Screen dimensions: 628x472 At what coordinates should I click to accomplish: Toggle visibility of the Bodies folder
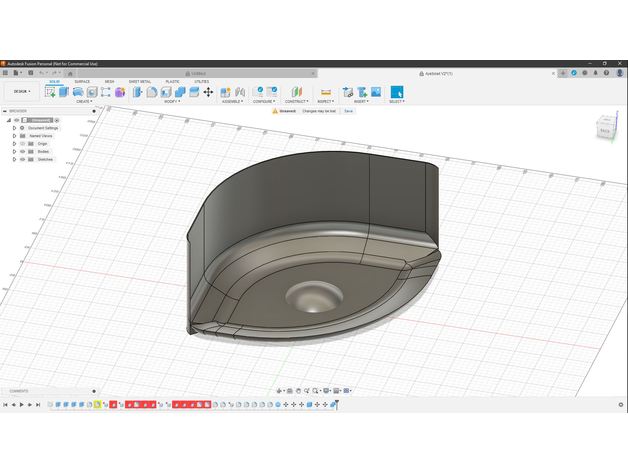[22, 151]
